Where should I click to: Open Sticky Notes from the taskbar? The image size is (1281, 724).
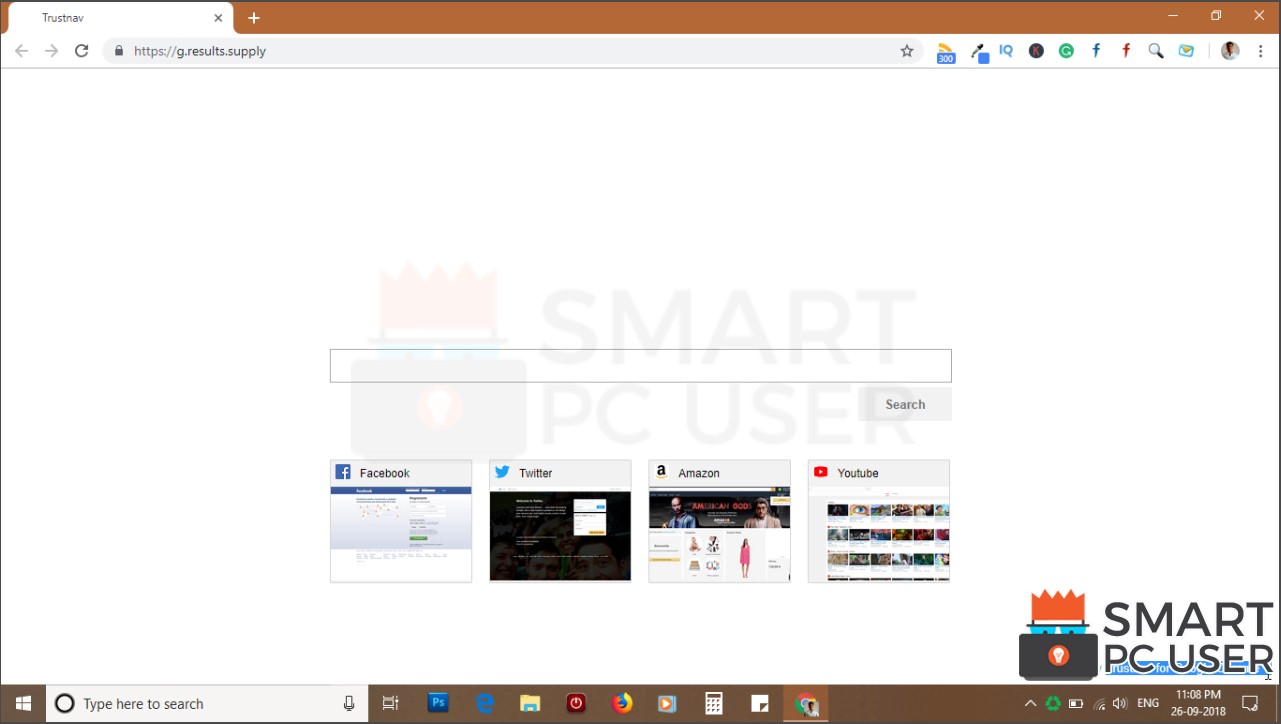click(760, 703)
